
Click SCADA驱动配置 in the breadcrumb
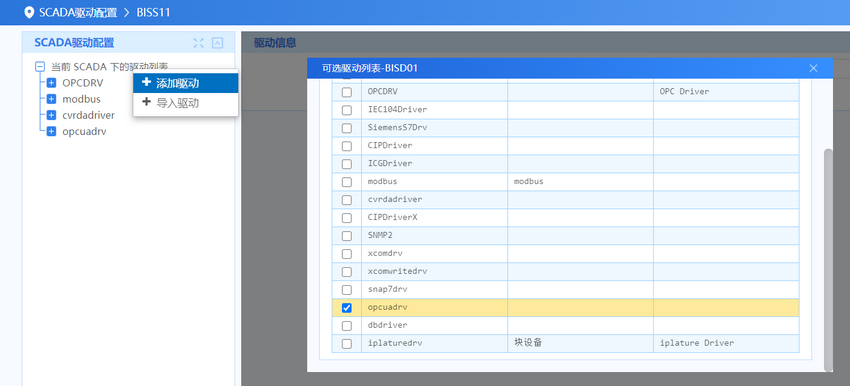78,12
